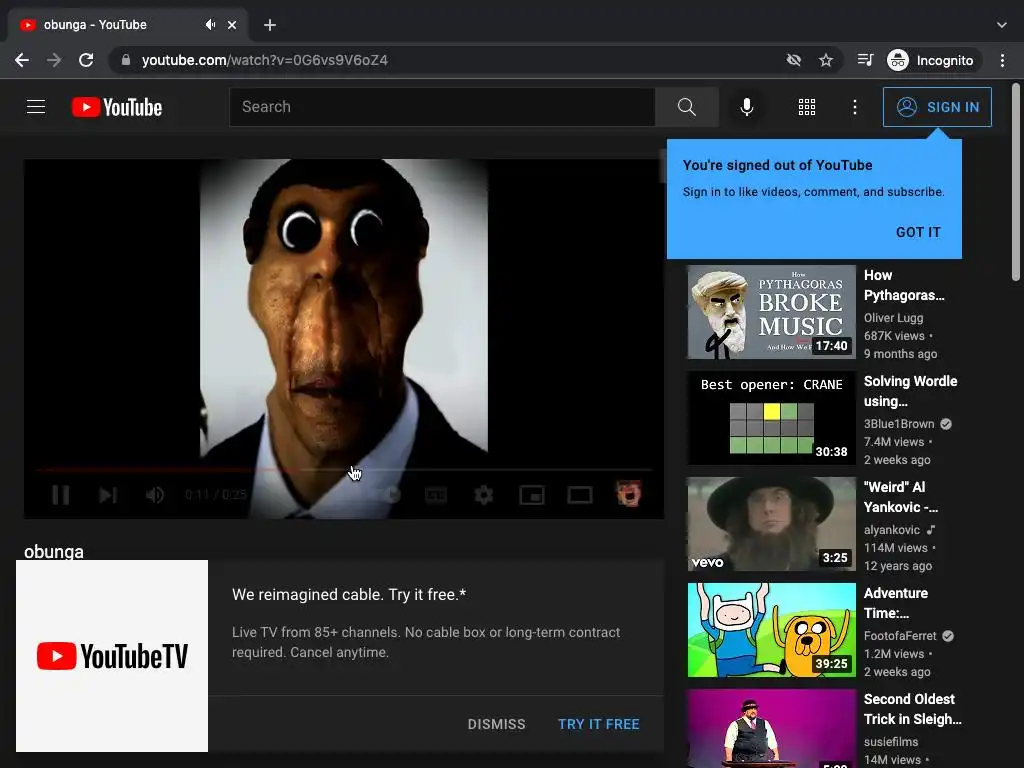Go forward in browser history
The height and width of the screenshot is (768, 1024).
pyautogui.click(x=54, y=60)
